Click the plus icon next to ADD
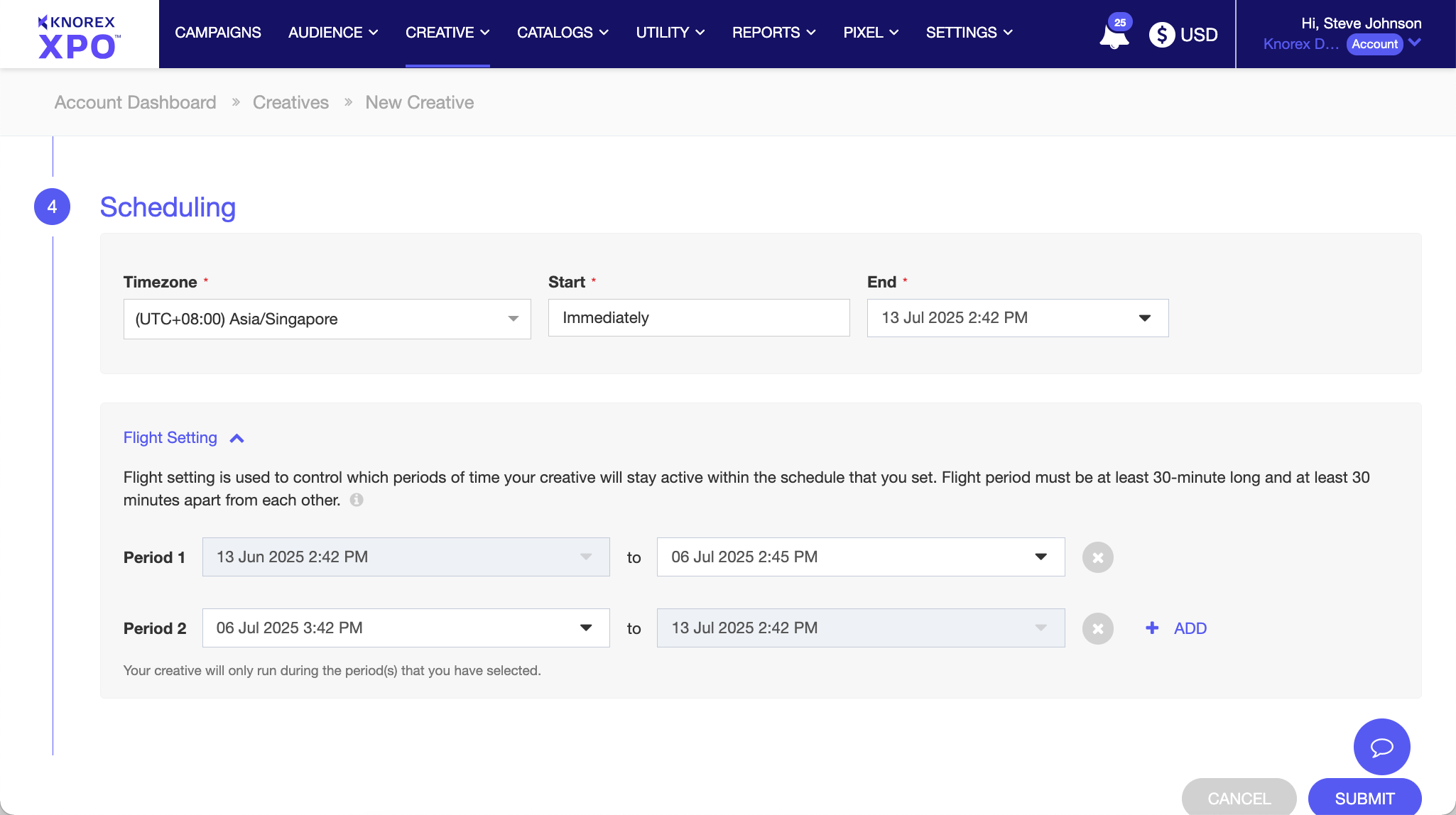This screenshot has width=1456, height=815. 1152,628
